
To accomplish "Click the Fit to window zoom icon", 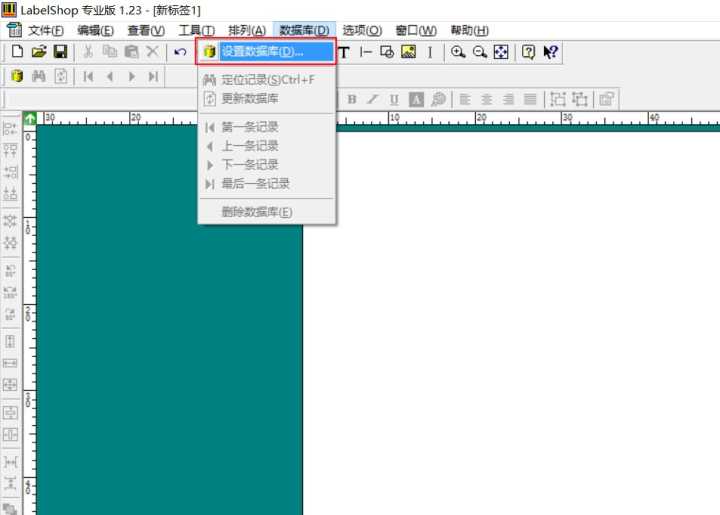I will pyautogui.click(x=501, y=52).
